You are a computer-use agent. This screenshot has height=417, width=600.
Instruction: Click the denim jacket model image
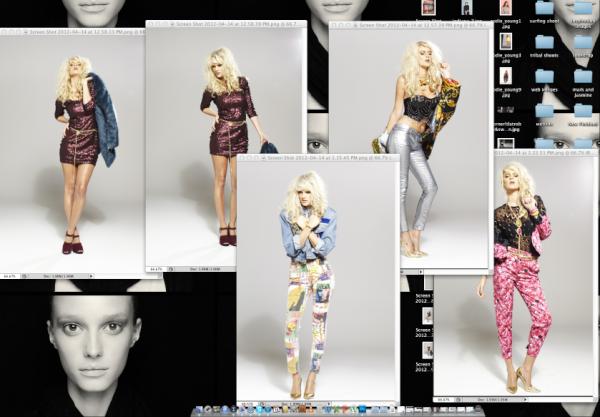click(318, 281)
